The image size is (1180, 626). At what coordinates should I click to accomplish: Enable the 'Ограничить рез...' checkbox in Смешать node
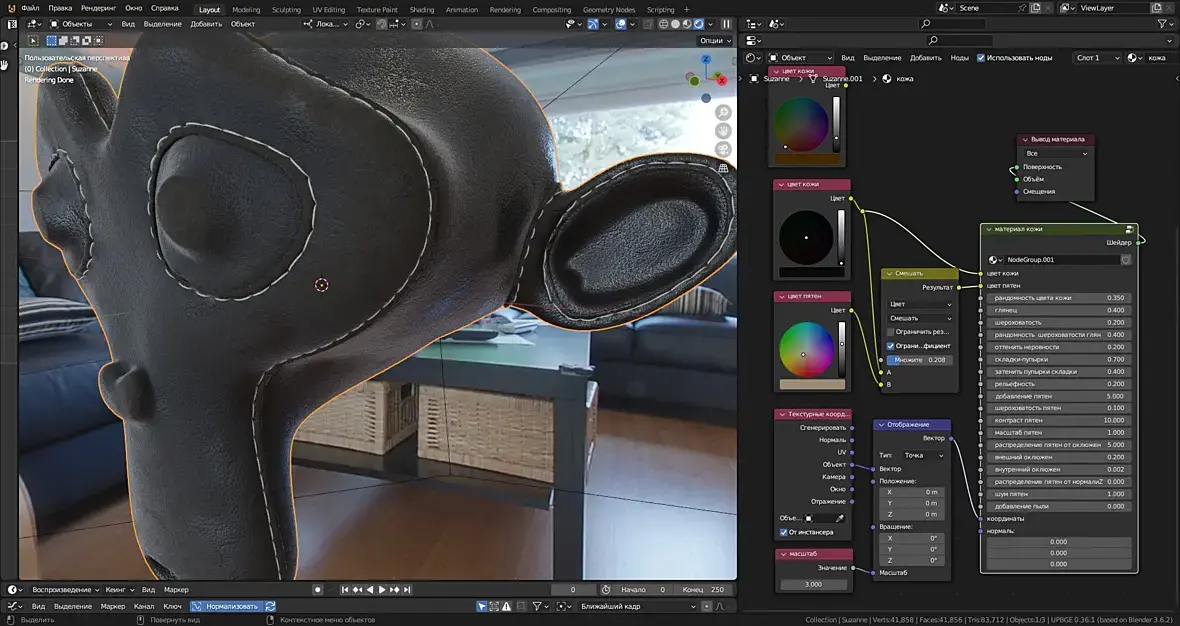(x=891, y=331)
